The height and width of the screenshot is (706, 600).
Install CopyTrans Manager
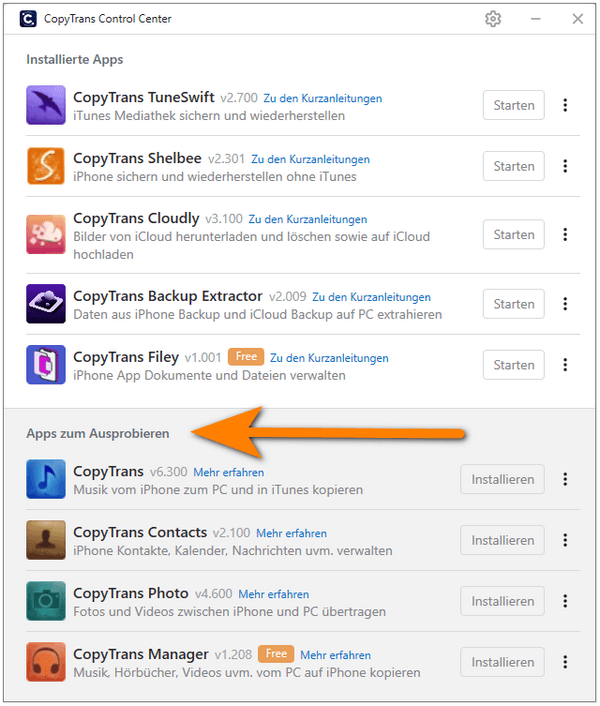[502, 662]
